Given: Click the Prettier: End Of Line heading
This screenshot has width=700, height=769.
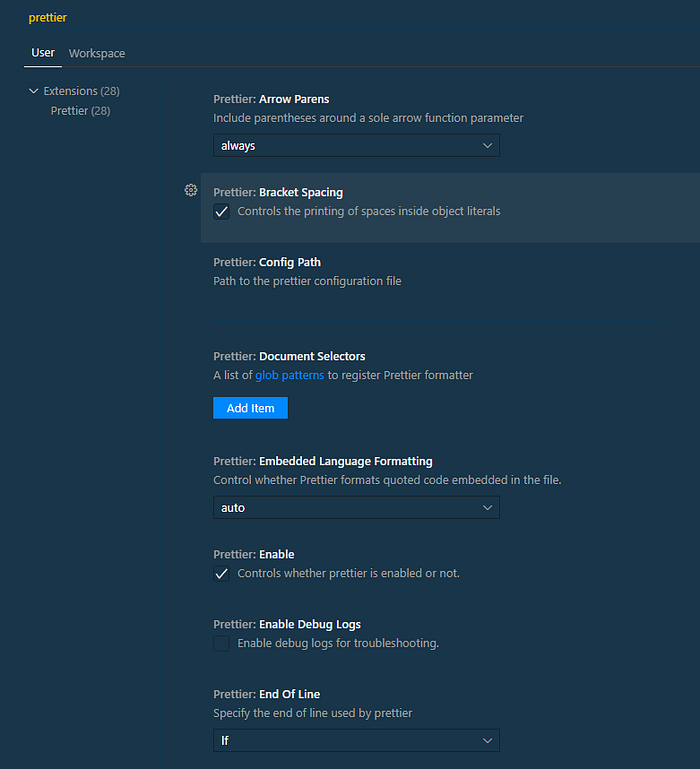Looking at the screenshot, I should pyautogui.click(x=266, y=694).
